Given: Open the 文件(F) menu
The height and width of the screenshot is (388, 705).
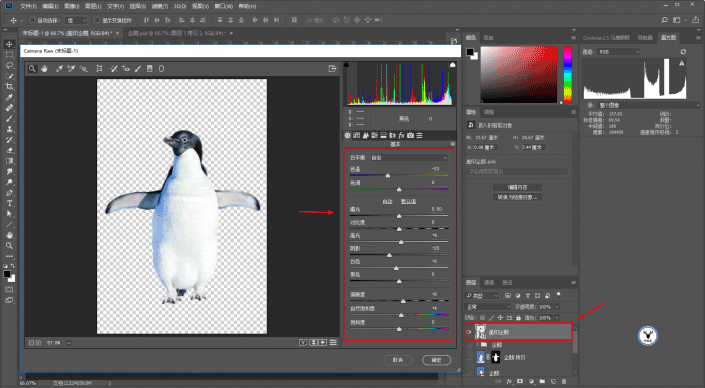Looking at the screenshot, I should 28,6.
